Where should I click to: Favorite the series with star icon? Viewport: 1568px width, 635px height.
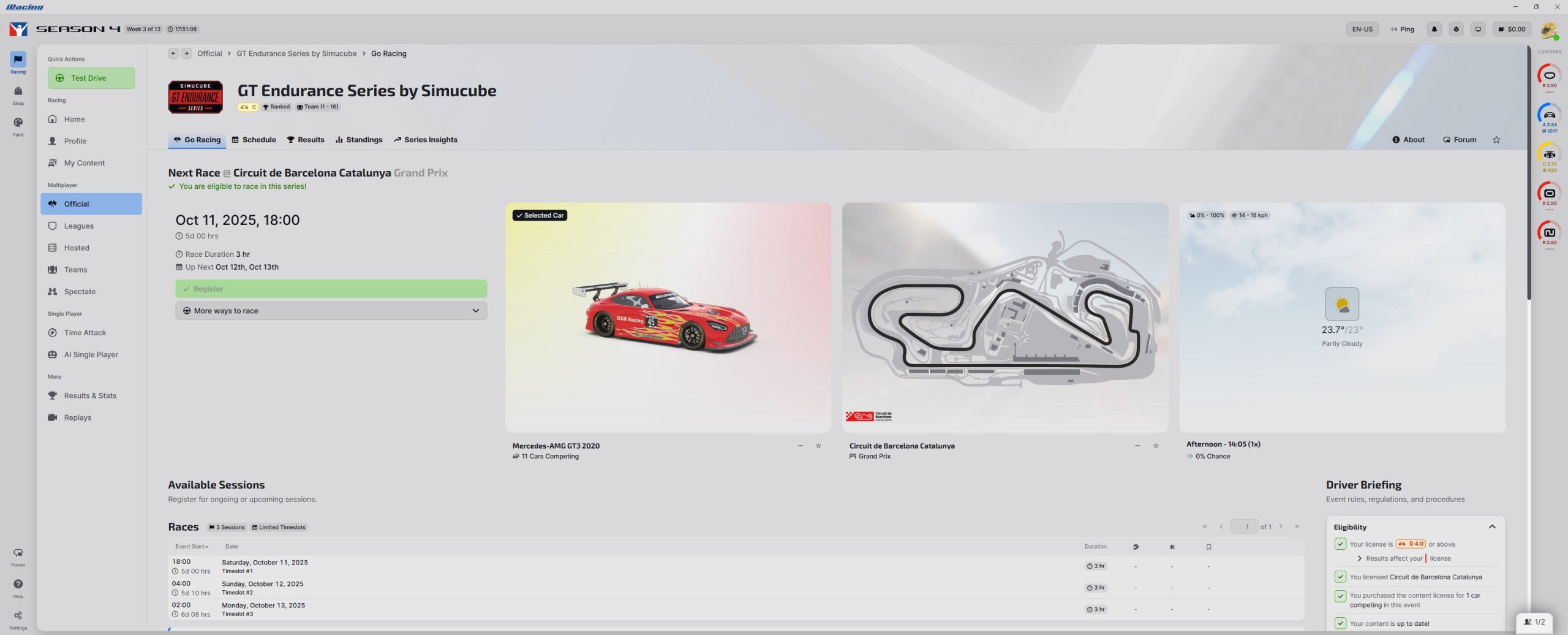point(1496,140)
